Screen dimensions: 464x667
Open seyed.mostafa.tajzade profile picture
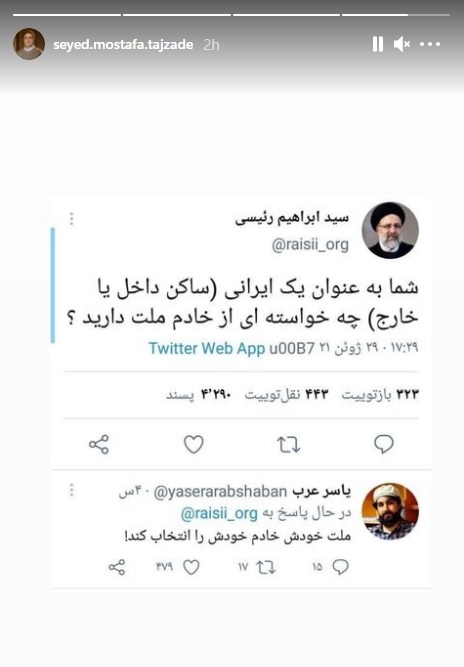click(29, 44)
